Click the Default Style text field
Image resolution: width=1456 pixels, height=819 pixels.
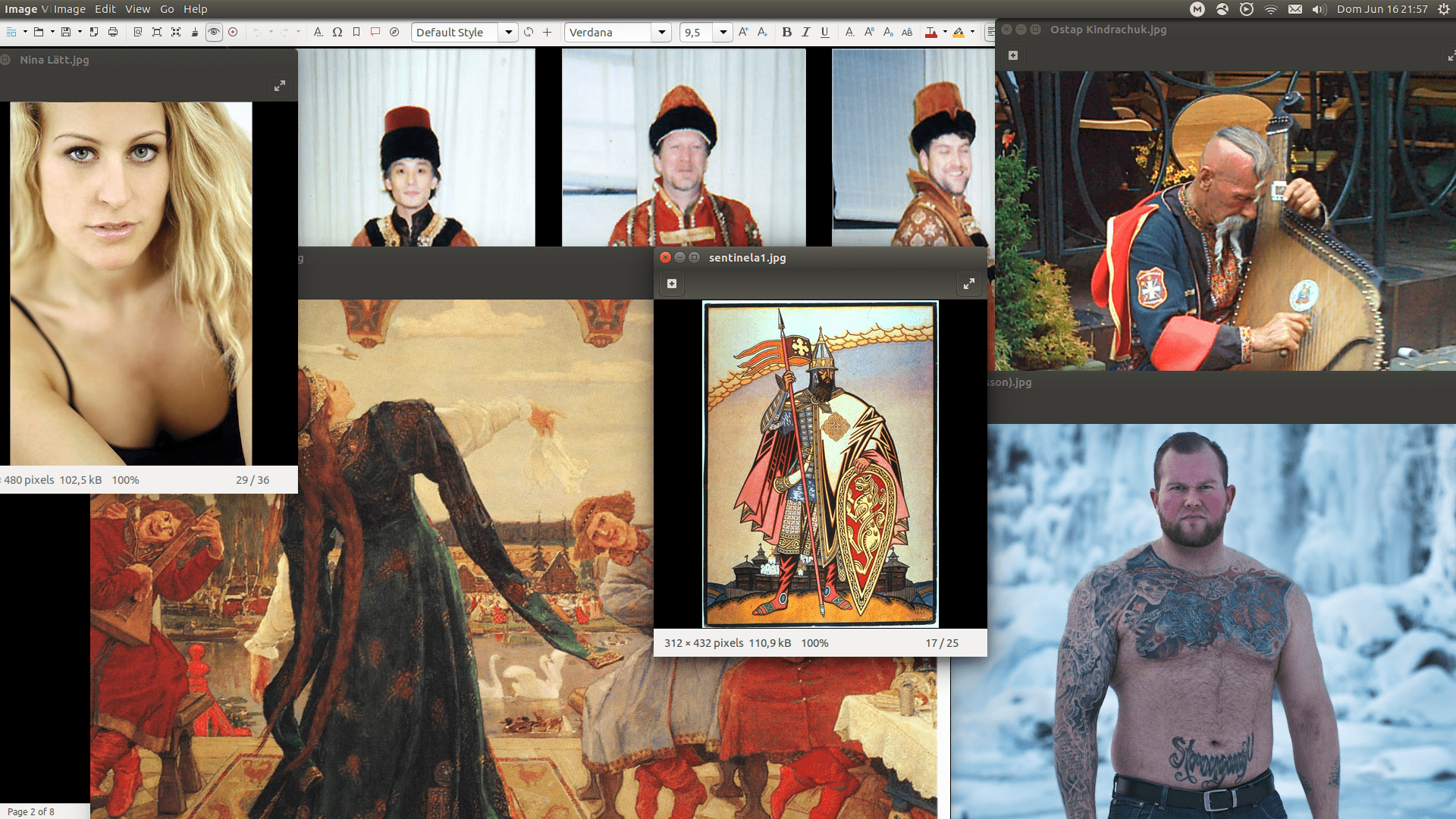(455, 33)
